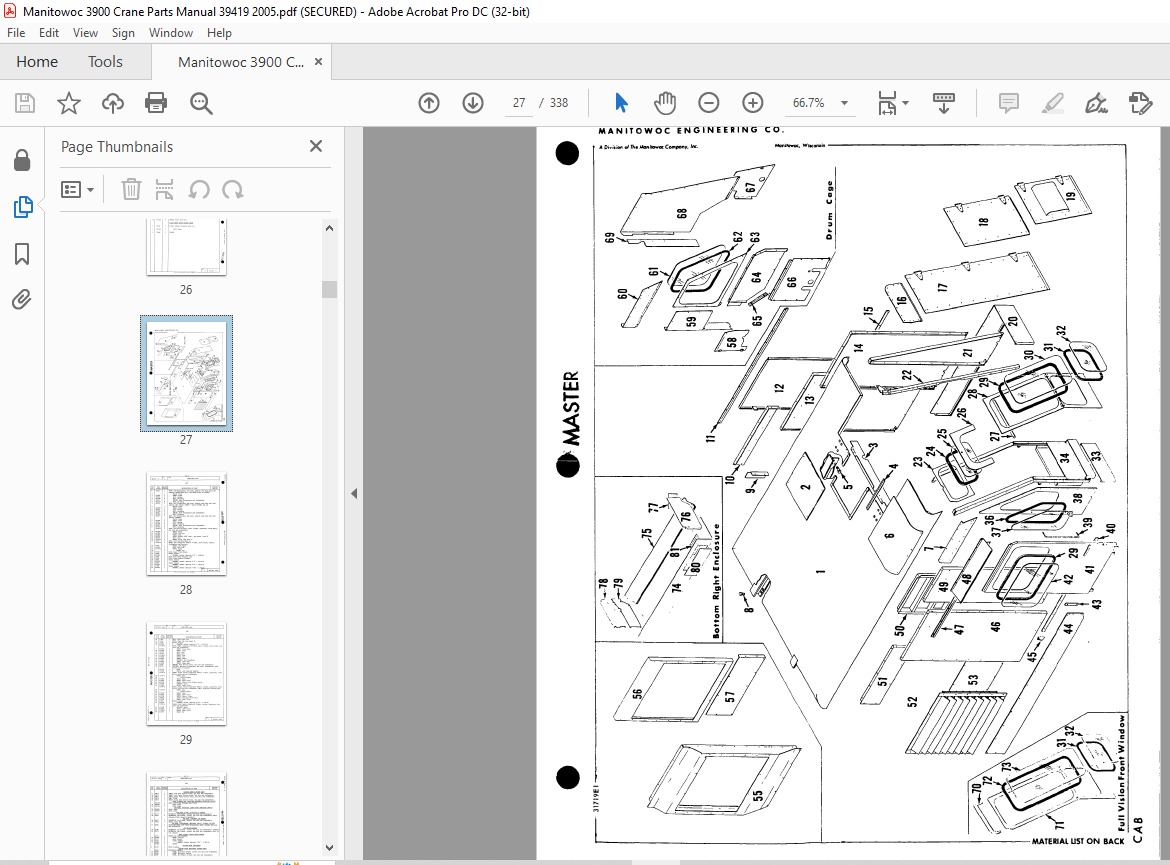Go to next page arrow
The image size is (1170, 865).
(x=473, y=103)
